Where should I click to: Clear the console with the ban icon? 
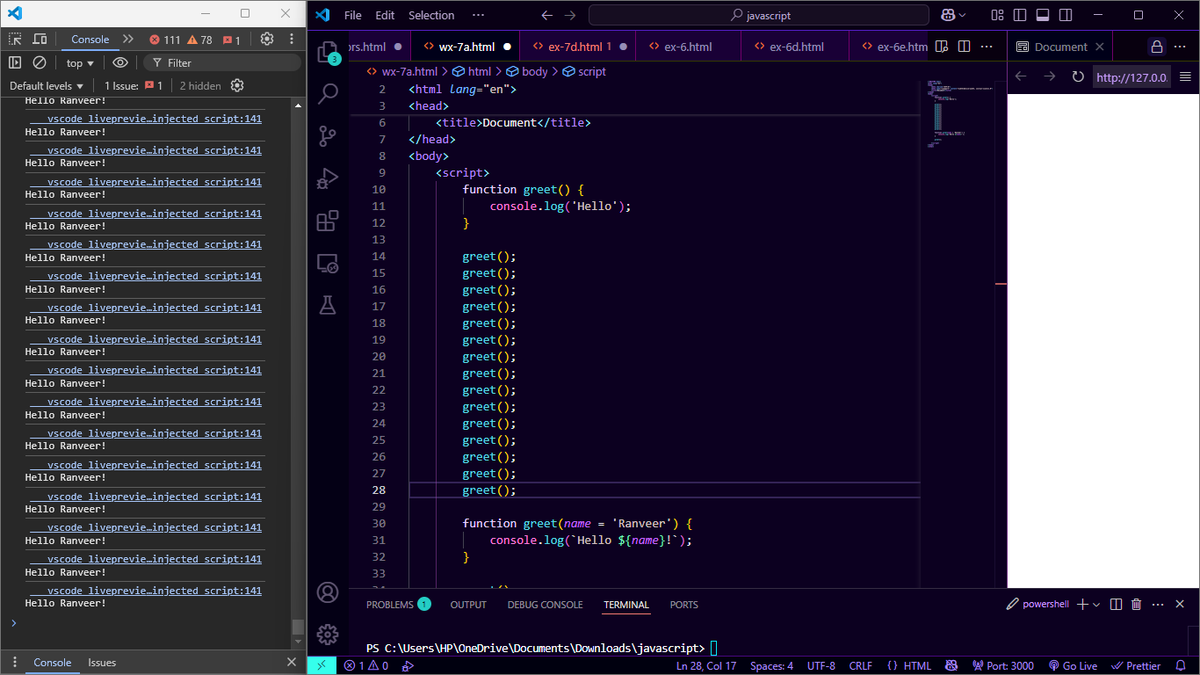click(40, 62)
